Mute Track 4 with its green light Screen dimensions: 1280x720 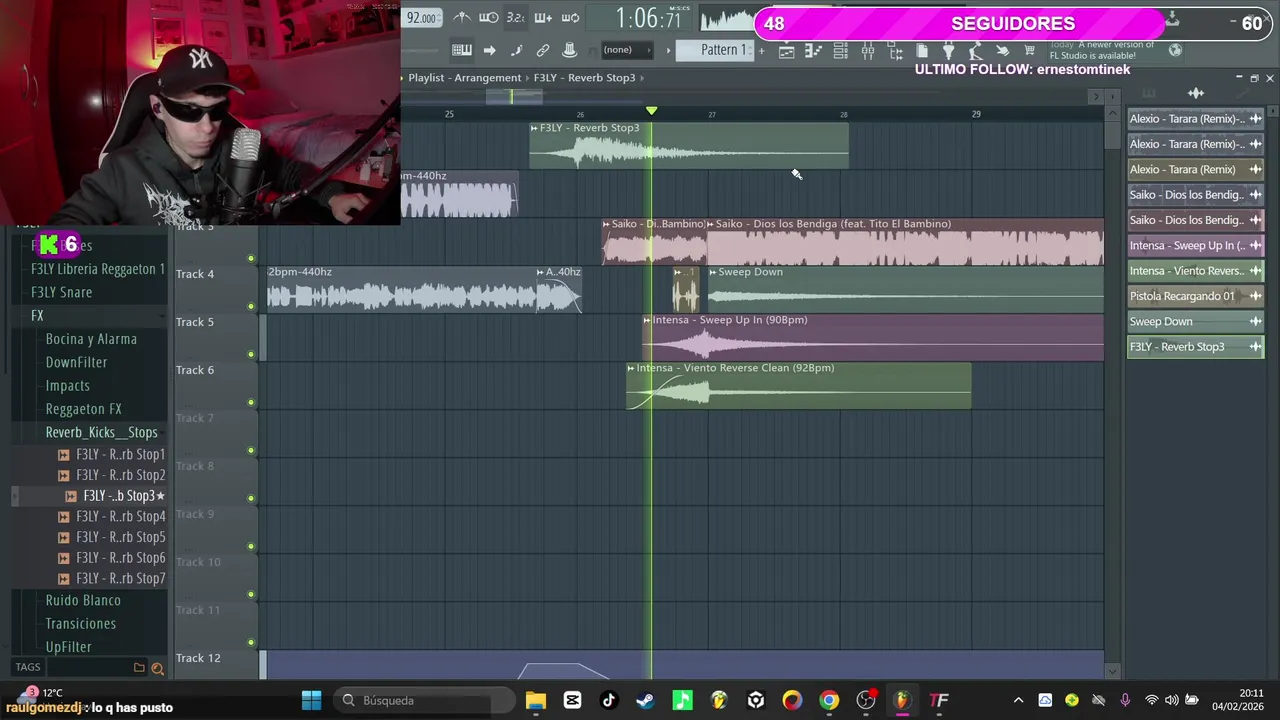[251, 307]
